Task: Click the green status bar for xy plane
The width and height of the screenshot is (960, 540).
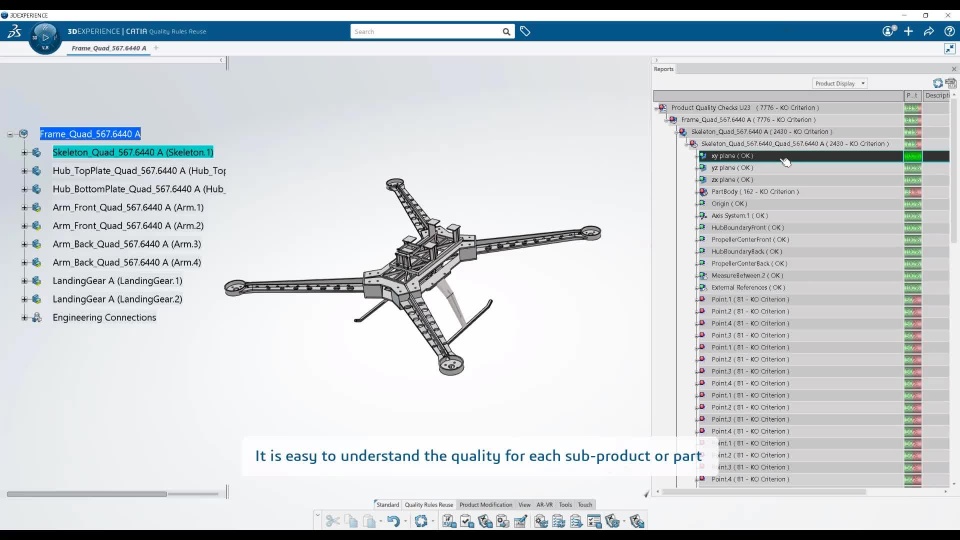Action: pyautogui.click(x=912, y=156)
